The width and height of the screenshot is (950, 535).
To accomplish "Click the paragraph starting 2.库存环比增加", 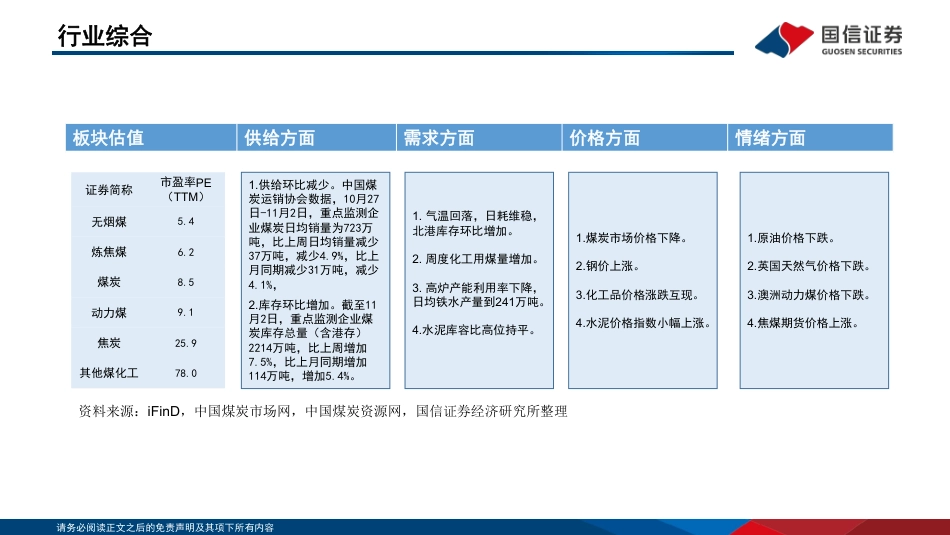I will pyautogui.click(x=313, y=340).
